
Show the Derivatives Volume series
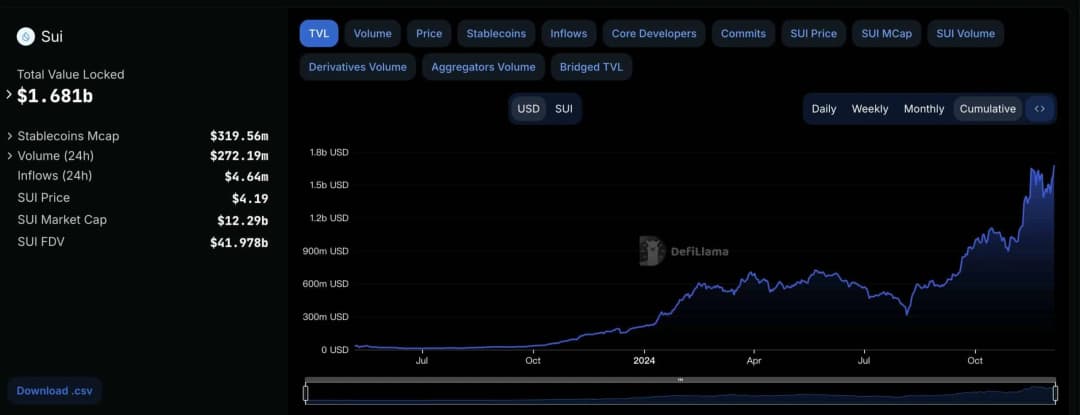click(x=357, y=67)
